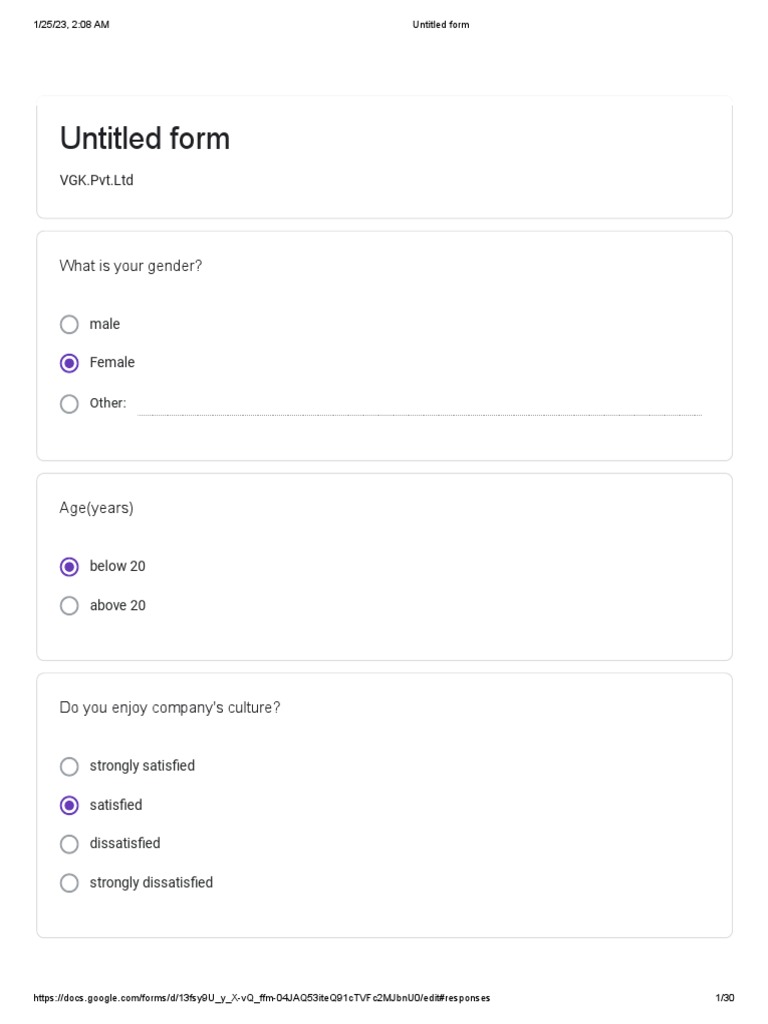Select the below 20 age option
The width and height of the screenshot is (768, 1024).
[69, 567]
